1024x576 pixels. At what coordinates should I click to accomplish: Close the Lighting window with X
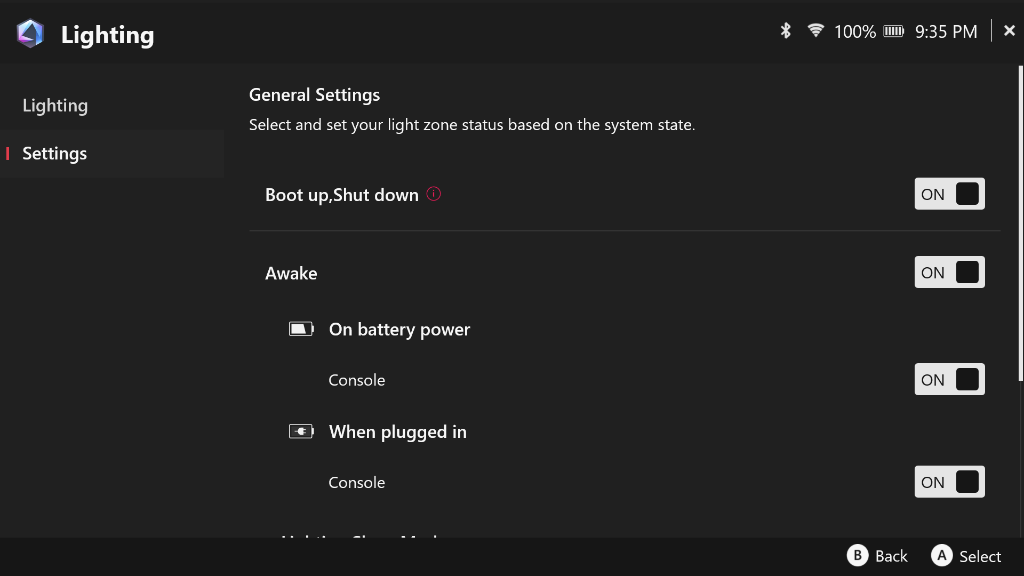[x=1009, y=31]
